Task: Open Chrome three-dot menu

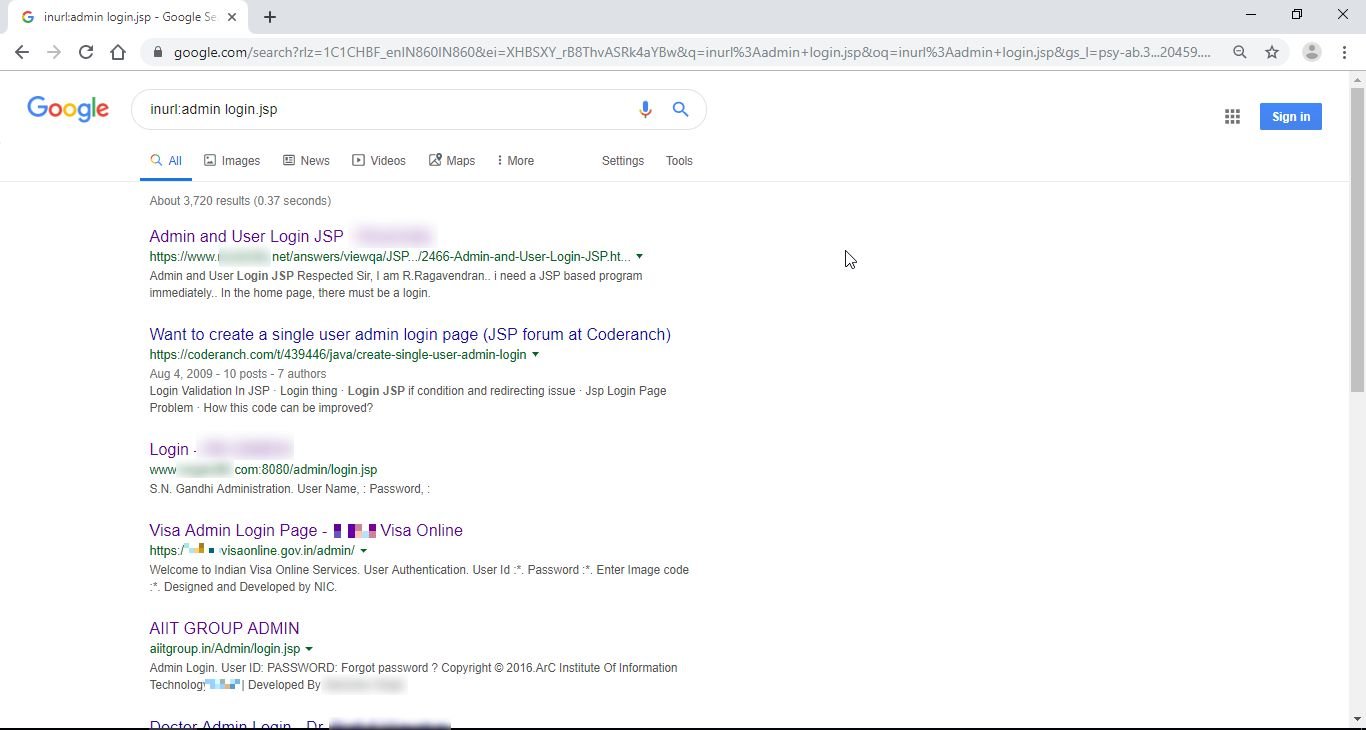Action: coord(1345,52)
